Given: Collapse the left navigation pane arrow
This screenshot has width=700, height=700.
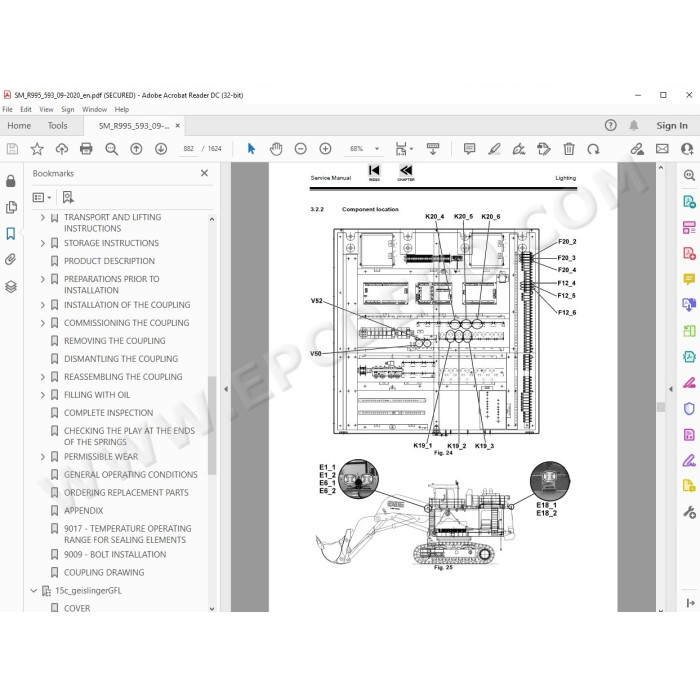Looking at the screenshot, I should tap(226, 389).
